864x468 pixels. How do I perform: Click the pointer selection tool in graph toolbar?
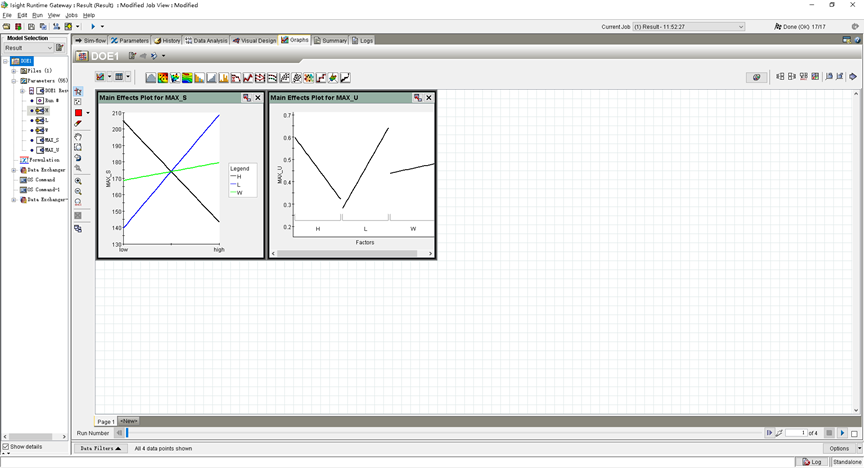78,91
